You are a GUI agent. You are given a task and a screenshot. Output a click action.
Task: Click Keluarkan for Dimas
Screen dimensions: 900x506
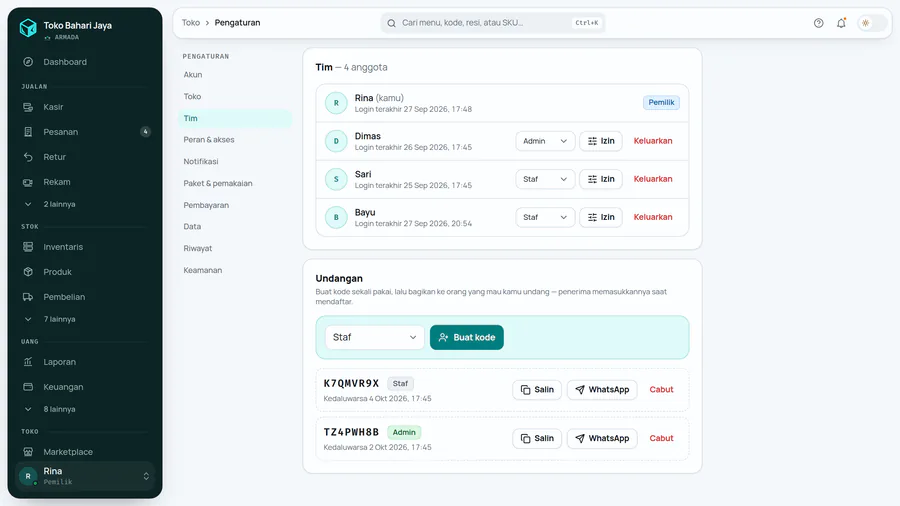[653, 141]
